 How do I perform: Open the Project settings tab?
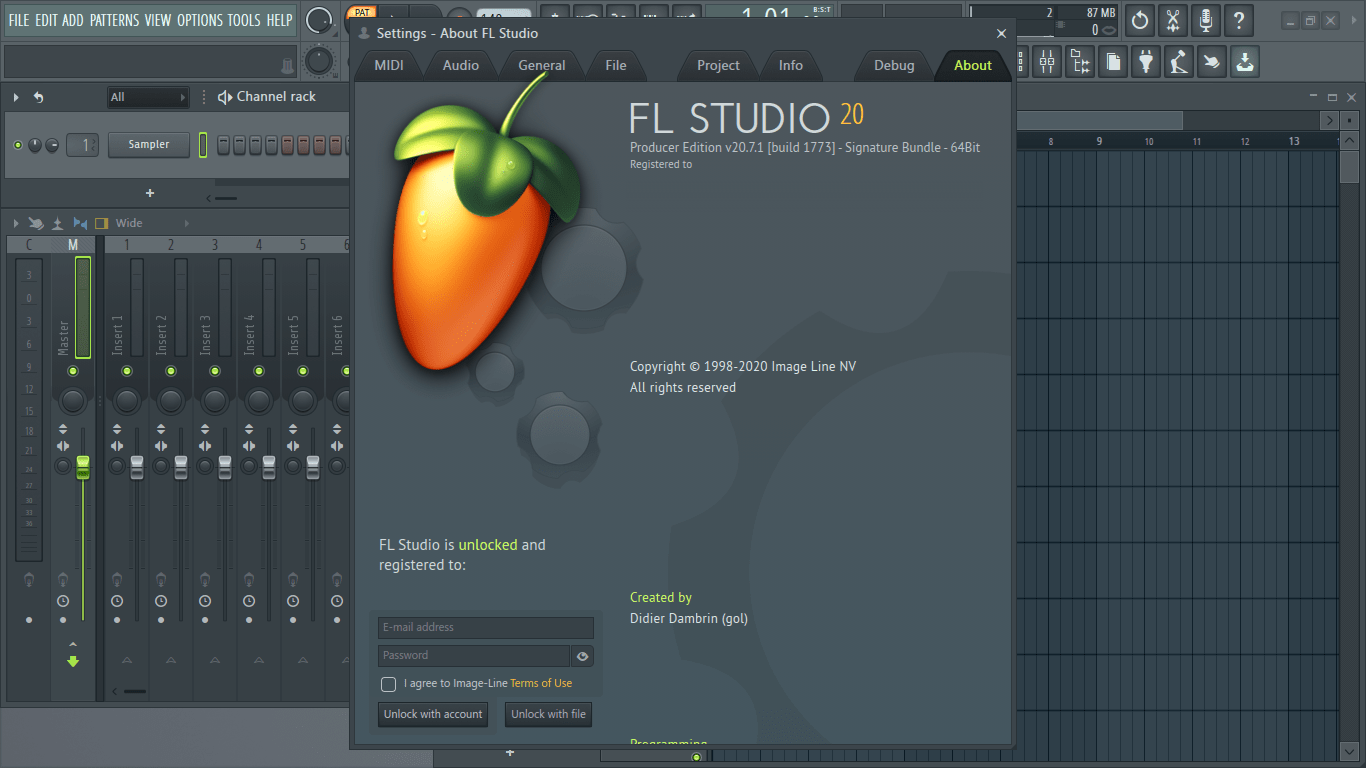click(x=719, y=65)
